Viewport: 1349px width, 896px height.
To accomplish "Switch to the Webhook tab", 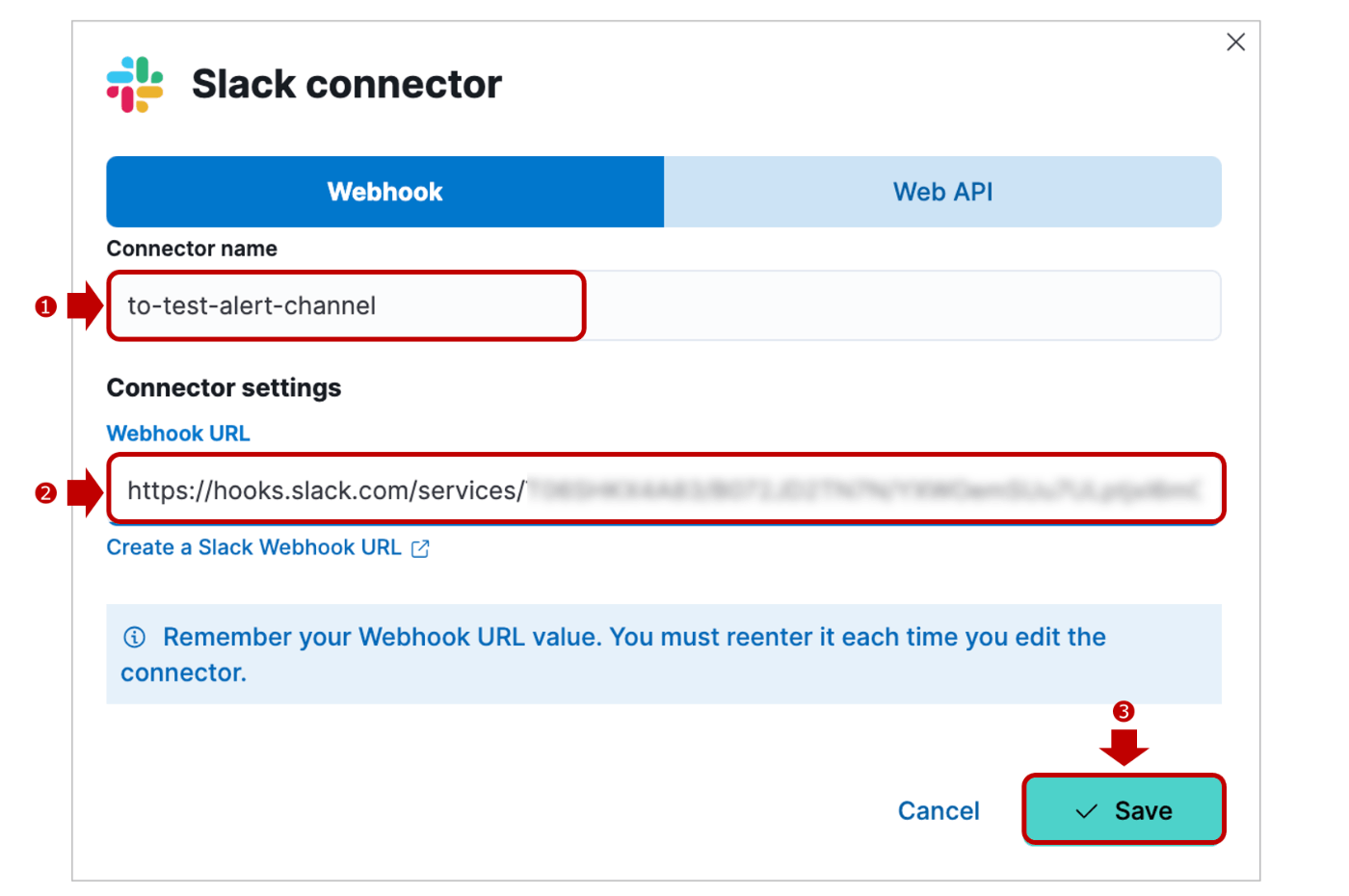I will point(384,192).
